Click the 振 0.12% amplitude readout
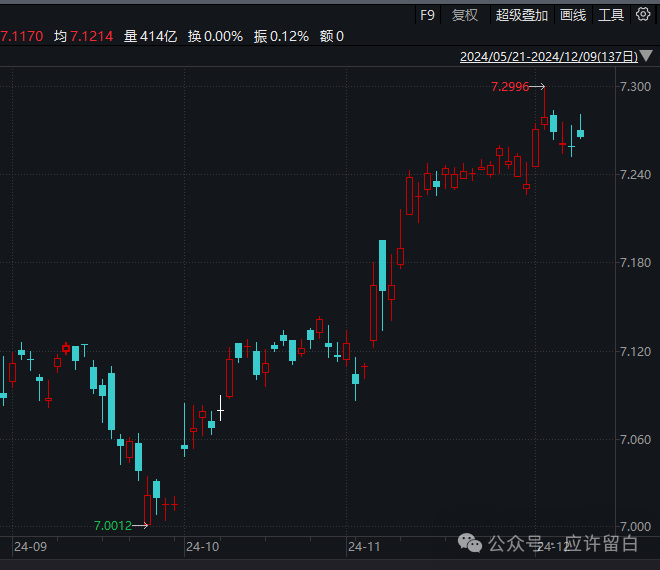This screenshot has height=570, width=660. (281, 36)
